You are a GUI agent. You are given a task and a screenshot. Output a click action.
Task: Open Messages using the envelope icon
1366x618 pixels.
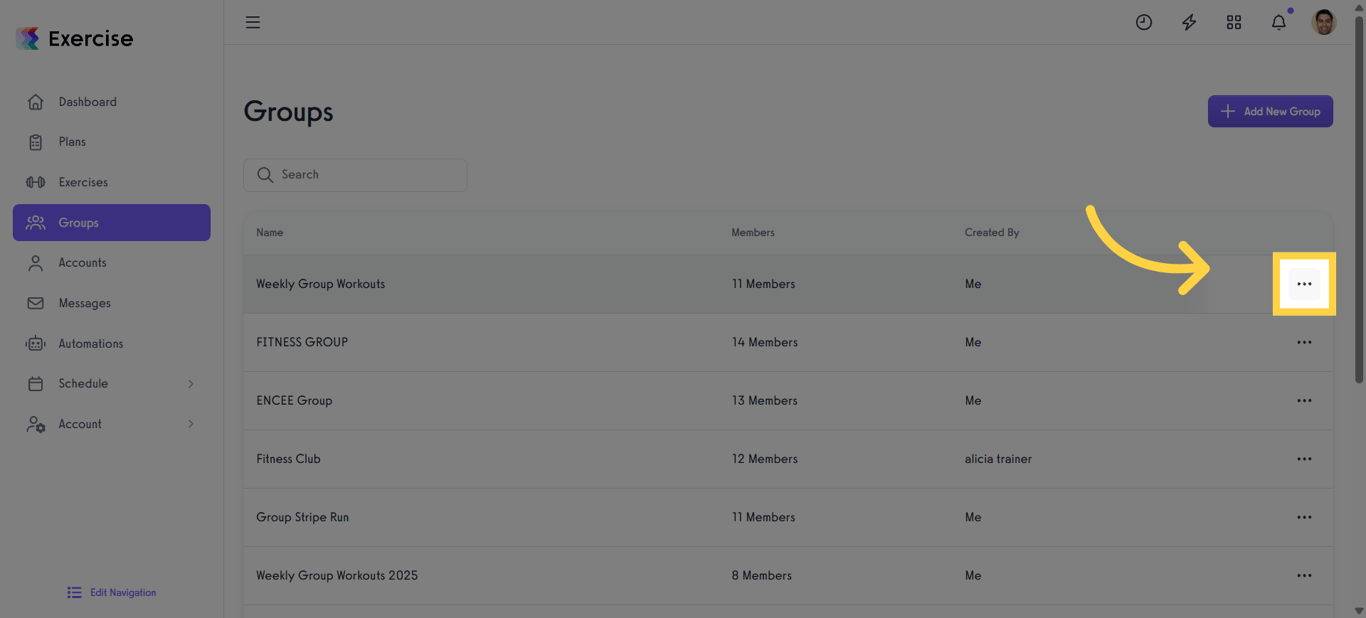pyautogui.click(x=35, y=302)
